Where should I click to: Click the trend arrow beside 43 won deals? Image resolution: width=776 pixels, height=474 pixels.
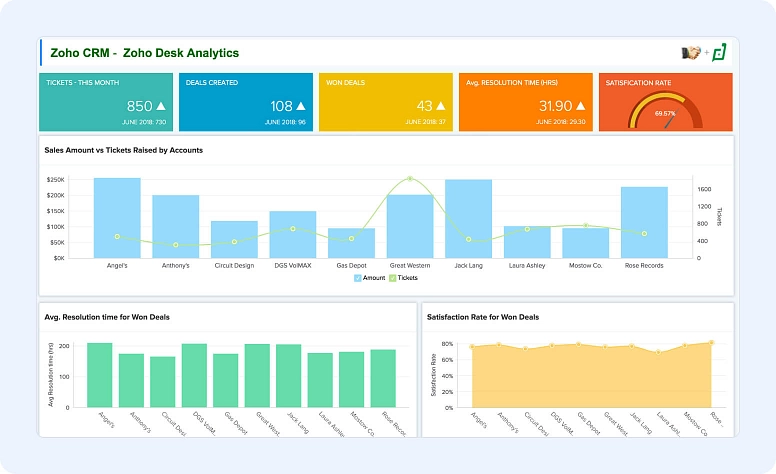[x=440, y=106]
